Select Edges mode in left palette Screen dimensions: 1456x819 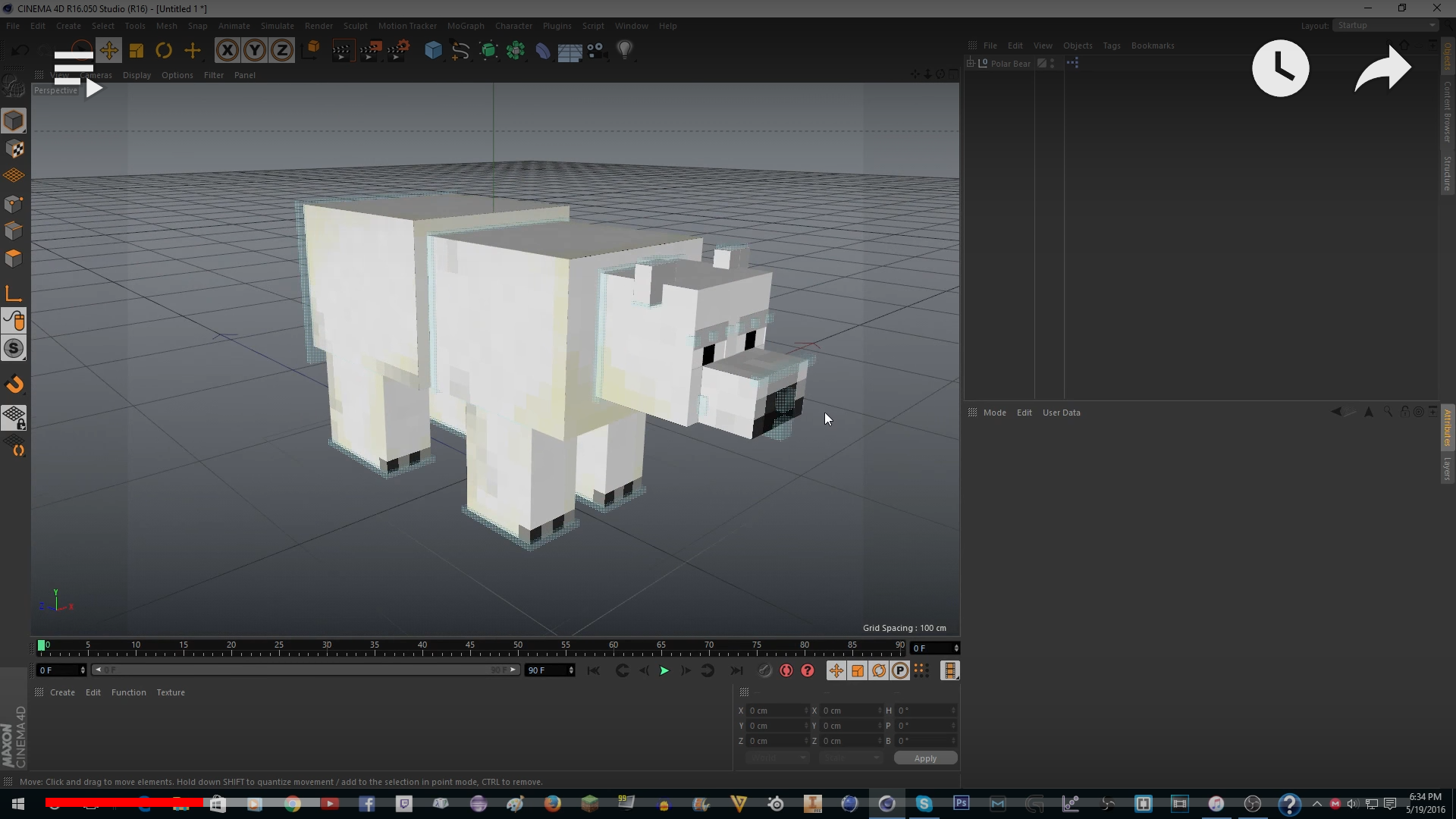14,231
